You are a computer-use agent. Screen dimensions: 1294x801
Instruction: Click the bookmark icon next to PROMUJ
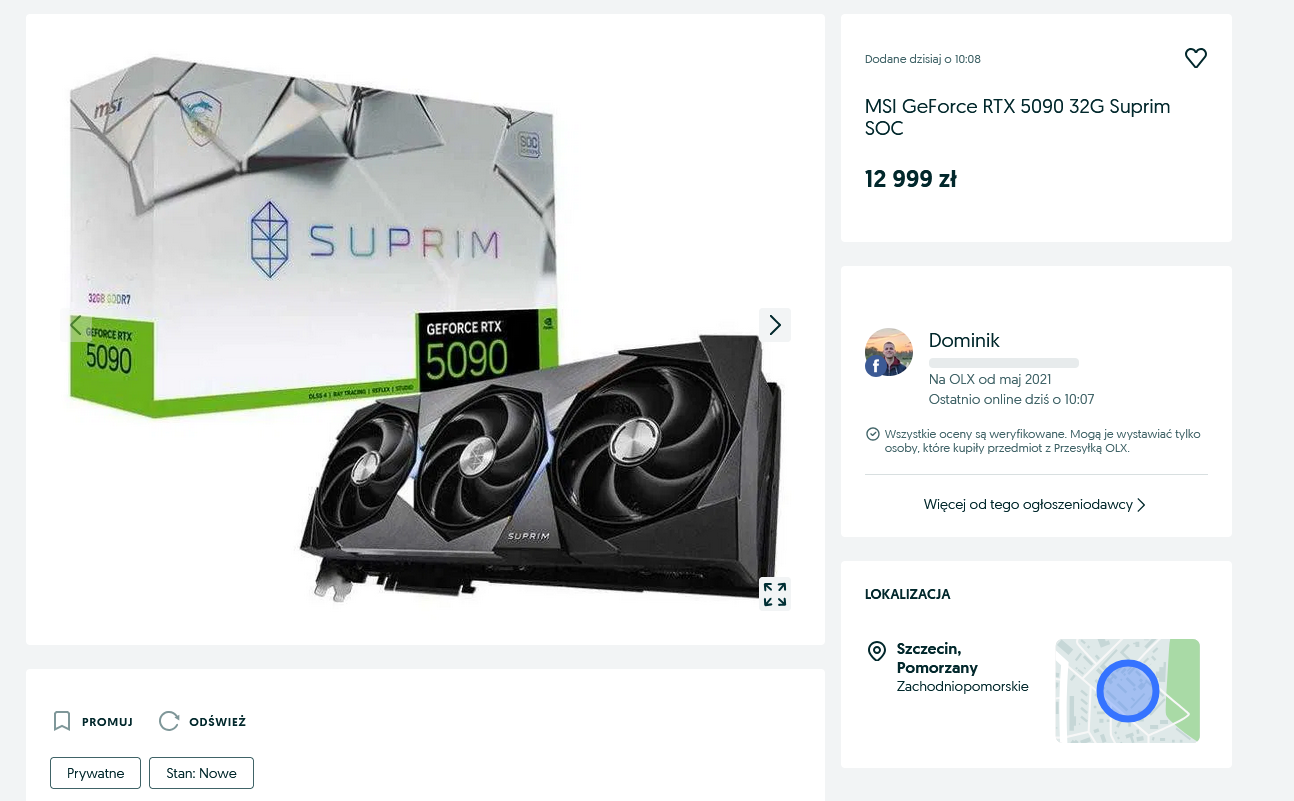[x=62, y=721]
